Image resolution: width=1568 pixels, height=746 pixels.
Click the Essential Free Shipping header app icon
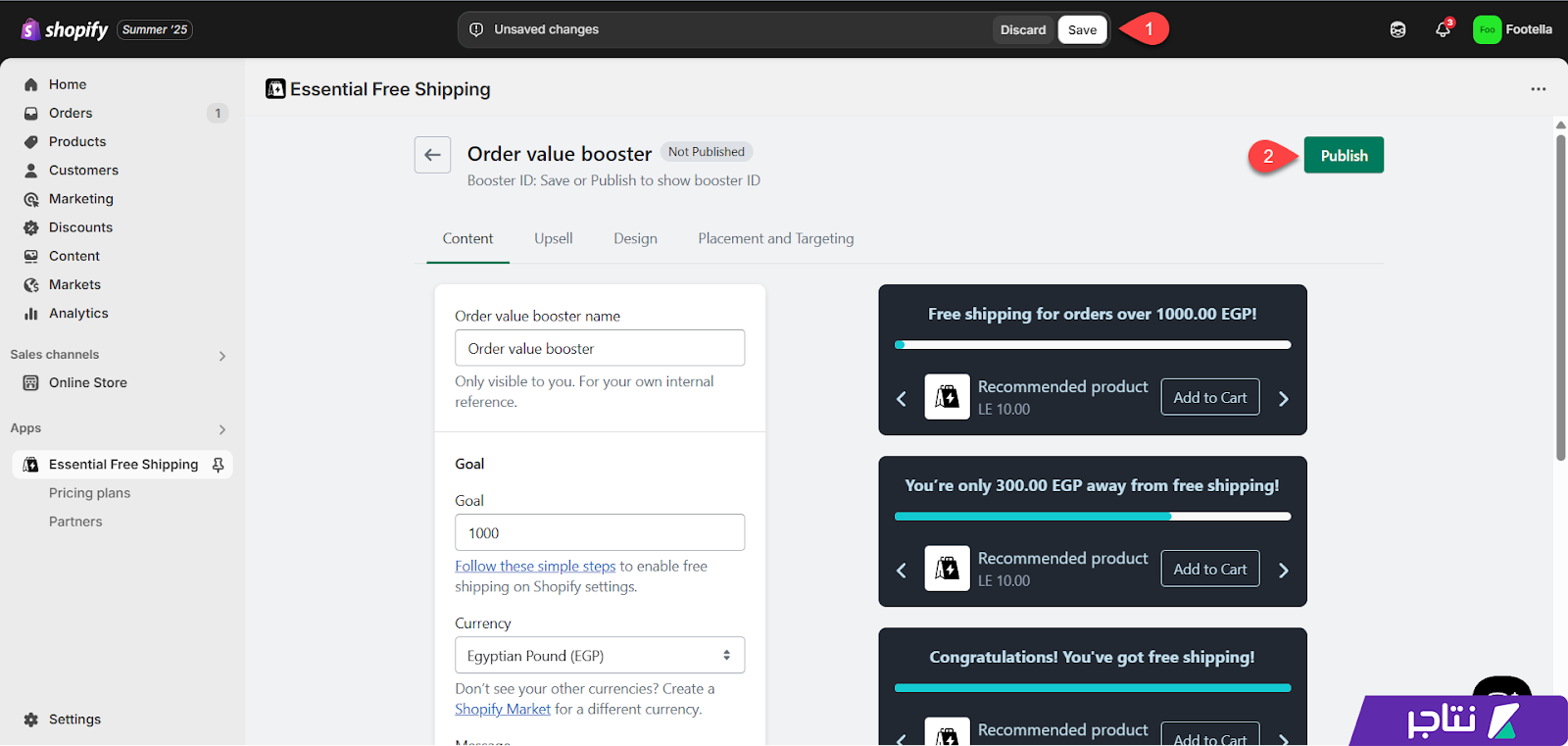[x=275, y=89]
